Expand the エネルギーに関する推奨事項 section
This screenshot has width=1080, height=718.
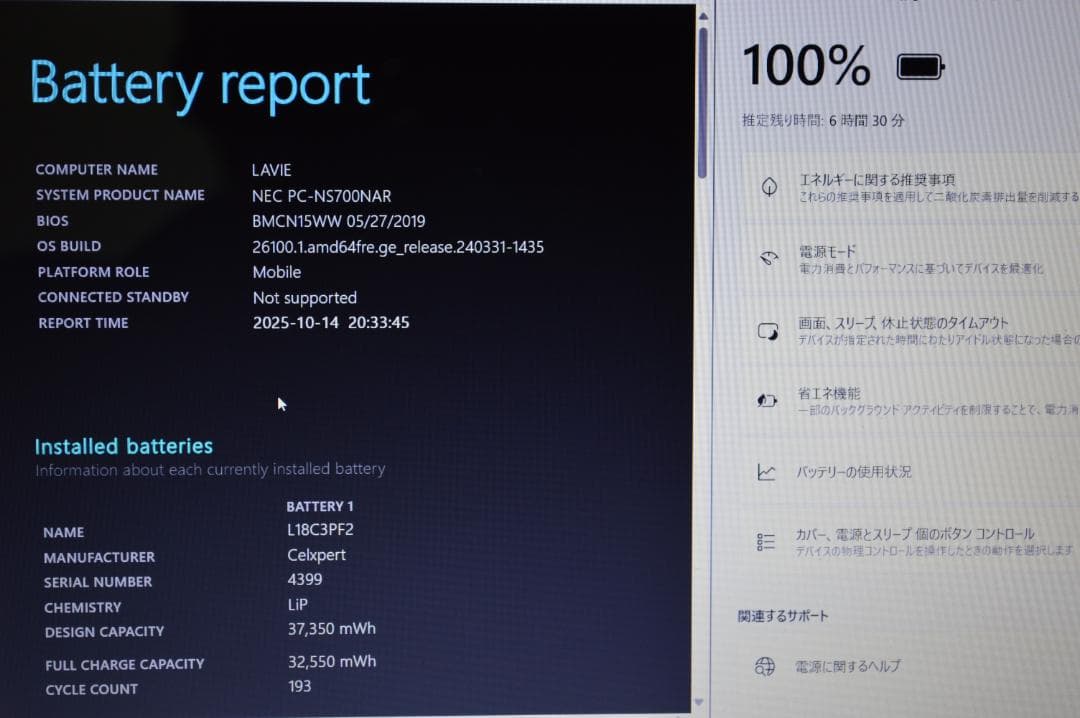[x=876, y=180]
